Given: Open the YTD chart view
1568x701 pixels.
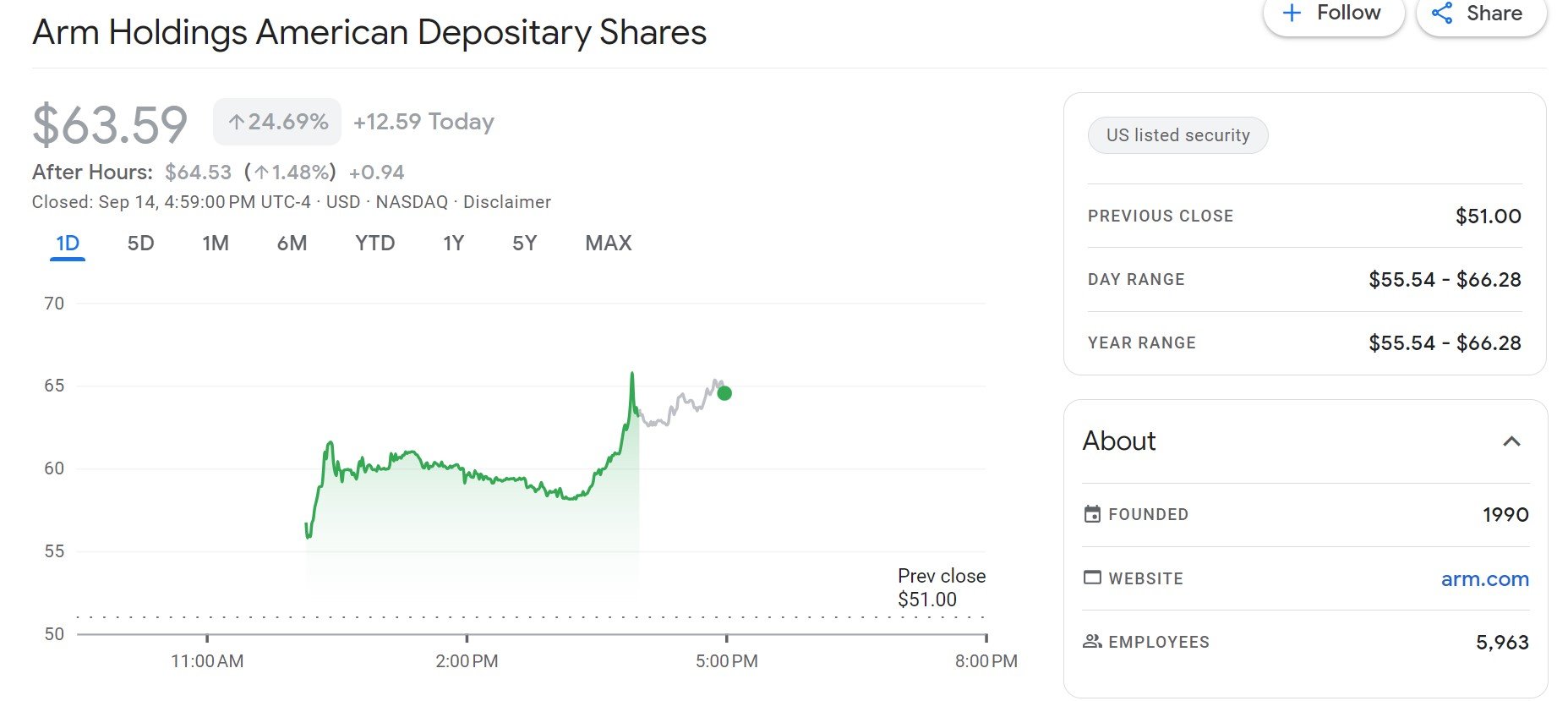Looking at the screenshot, I should [x=373, y=243].
